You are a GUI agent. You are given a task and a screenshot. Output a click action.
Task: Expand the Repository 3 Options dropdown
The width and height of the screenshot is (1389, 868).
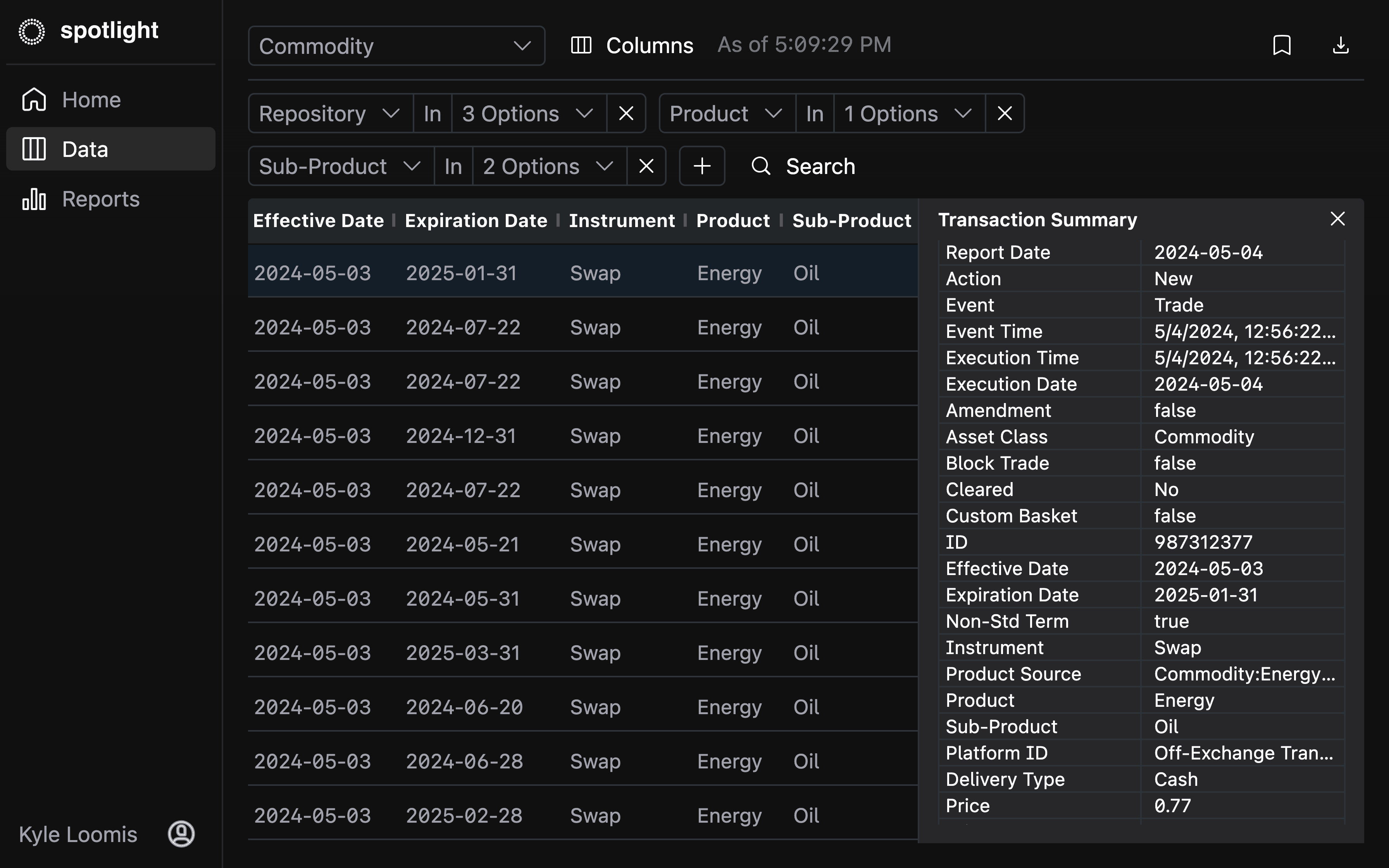click(529, 114)
